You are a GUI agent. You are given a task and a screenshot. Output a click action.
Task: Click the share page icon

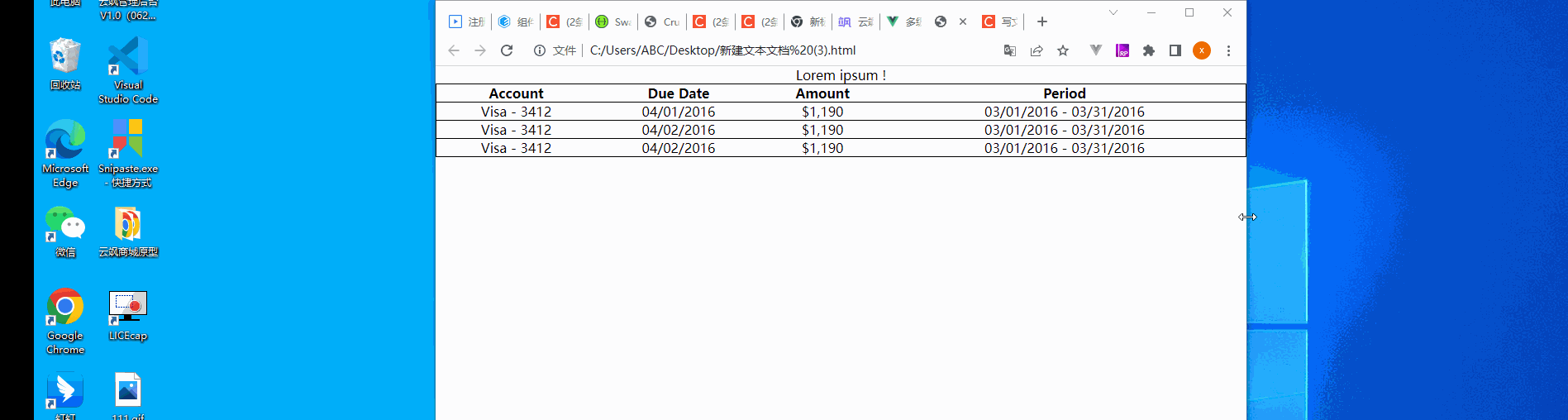coord(1037,50)
